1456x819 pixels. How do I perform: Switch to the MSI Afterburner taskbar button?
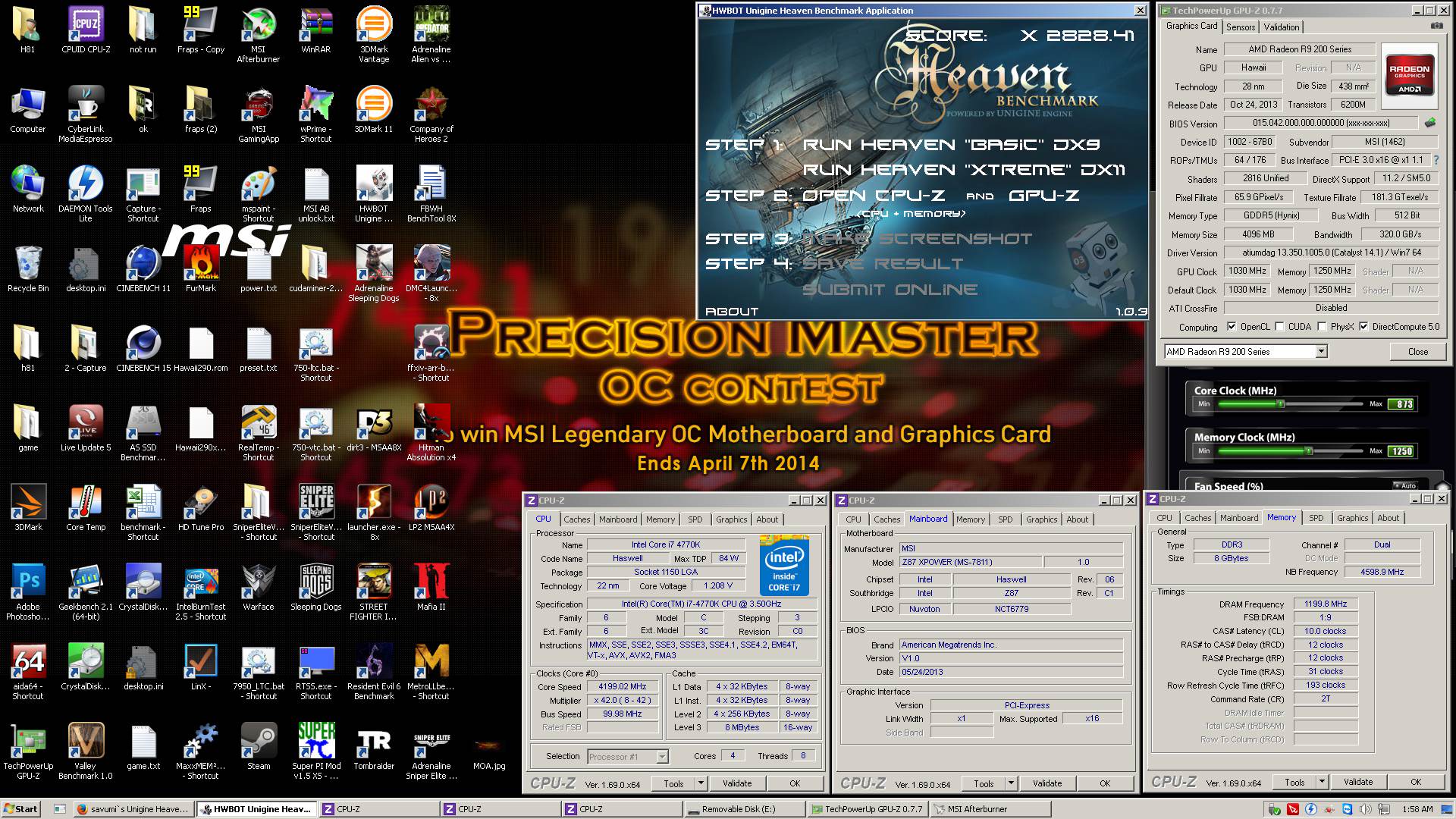[x=989, y=809]
